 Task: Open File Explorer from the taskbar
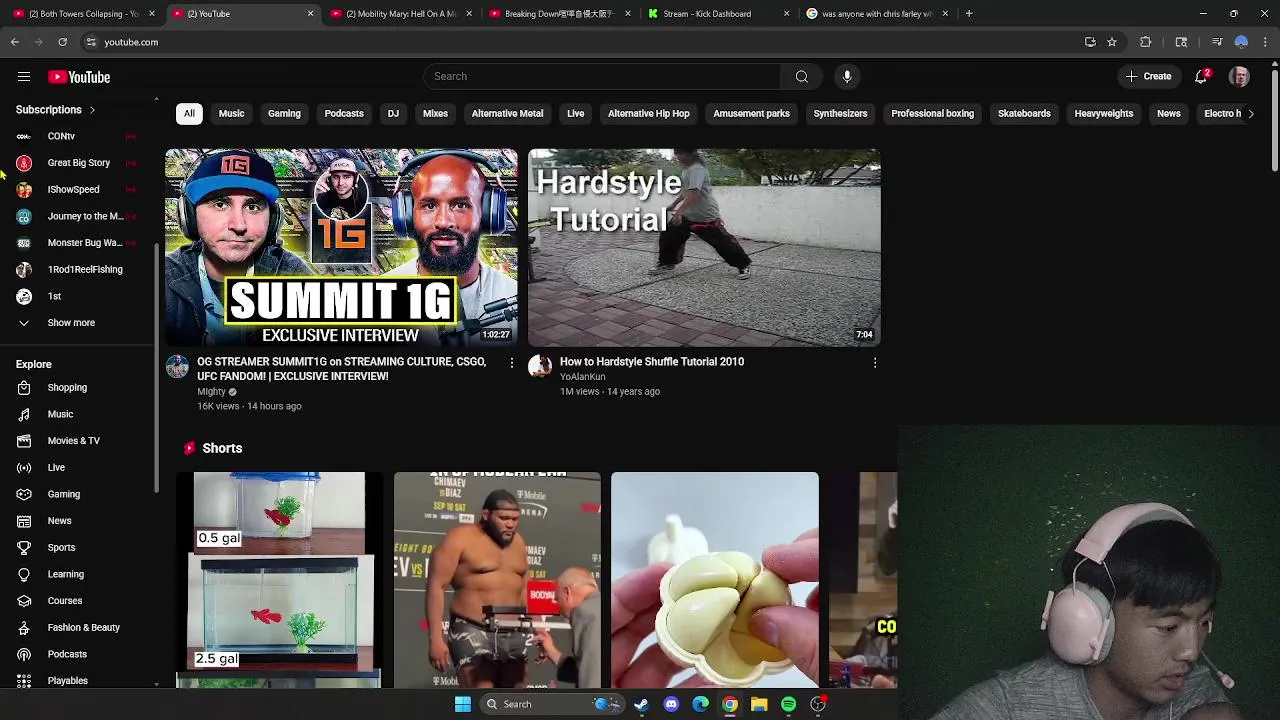point(759,704)
